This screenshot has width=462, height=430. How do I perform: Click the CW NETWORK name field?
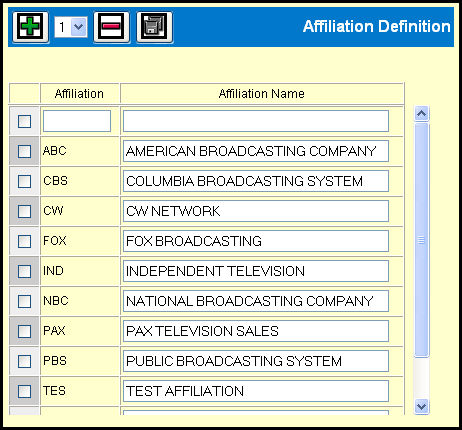(256, 211)
